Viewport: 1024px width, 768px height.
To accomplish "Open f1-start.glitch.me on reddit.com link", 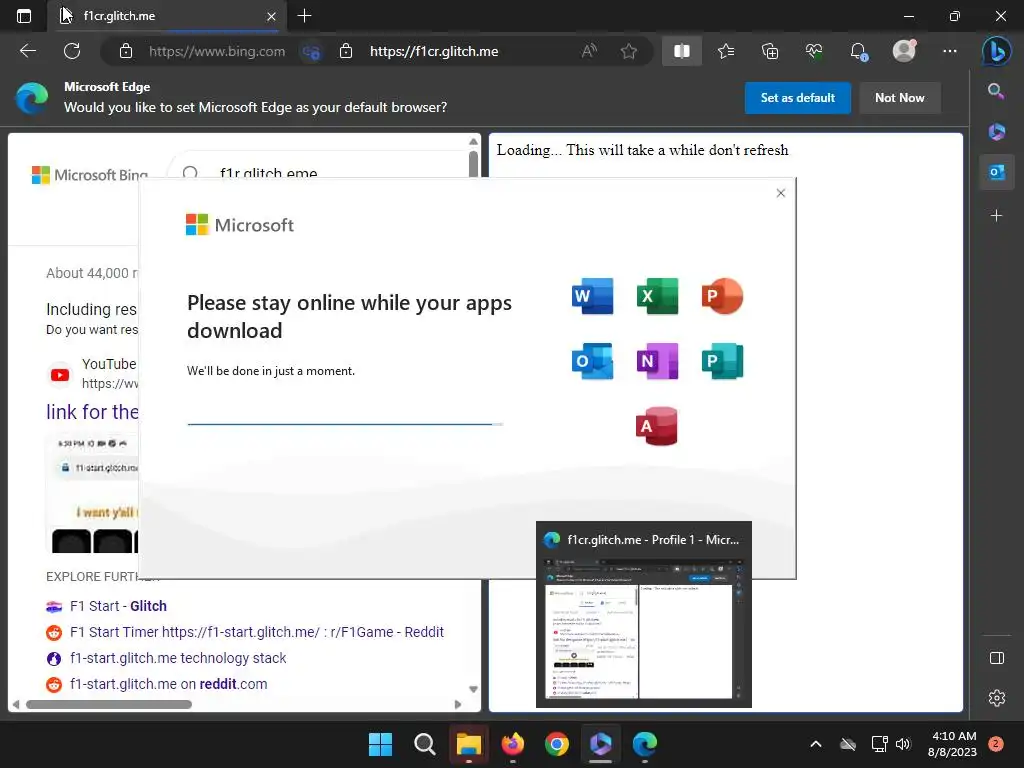I will 168,684.
